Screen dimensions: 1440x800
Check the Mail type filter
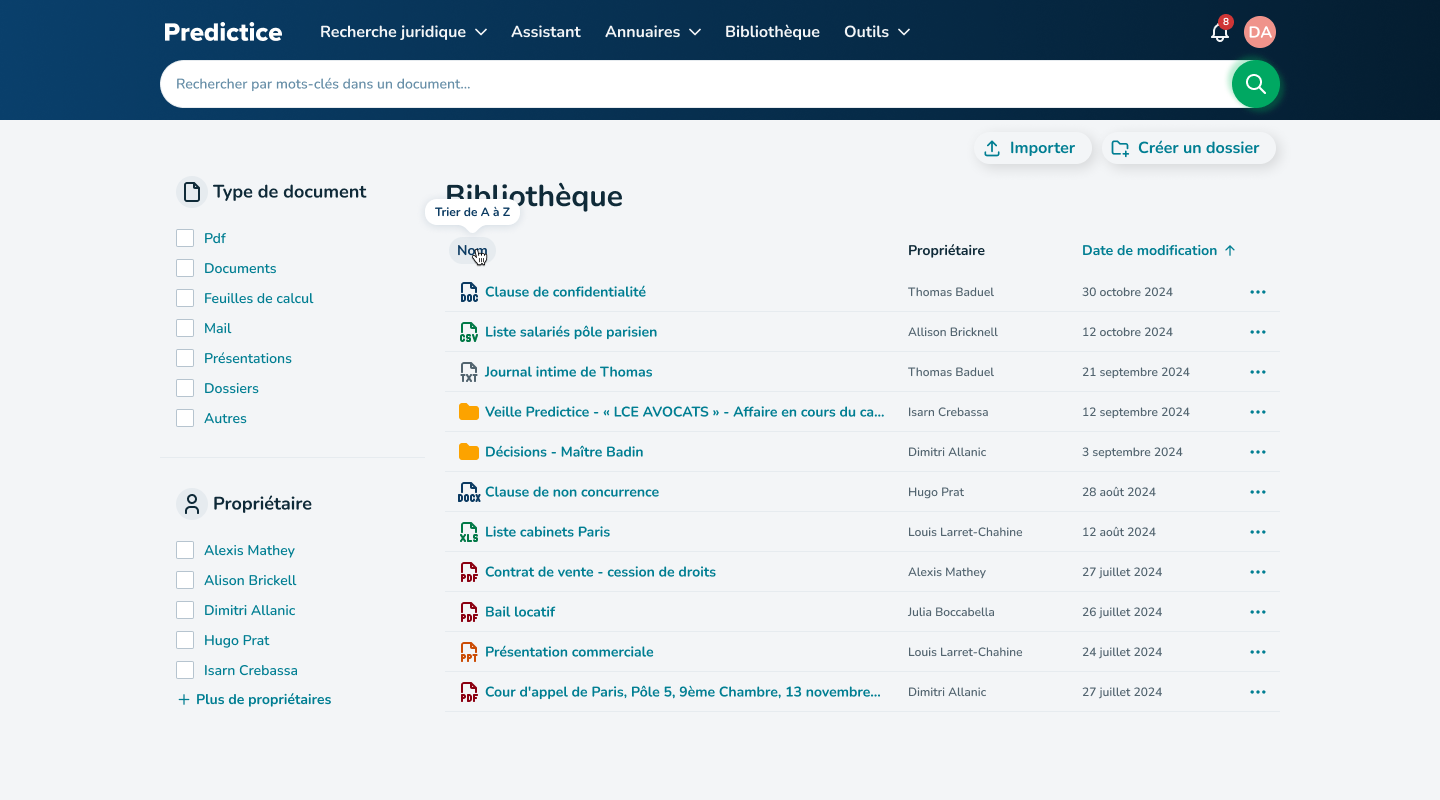tap(185, 328)
